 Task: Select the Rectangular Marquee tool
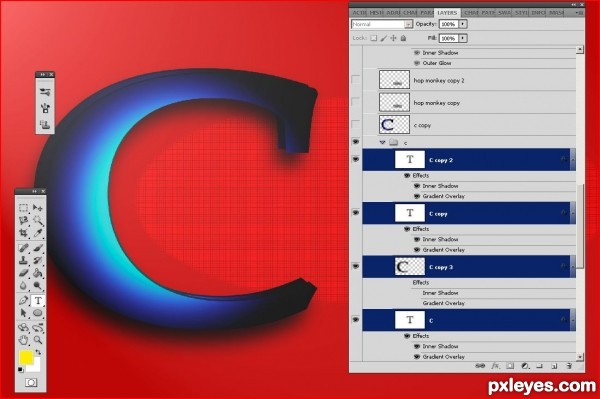tap(24, 208)
